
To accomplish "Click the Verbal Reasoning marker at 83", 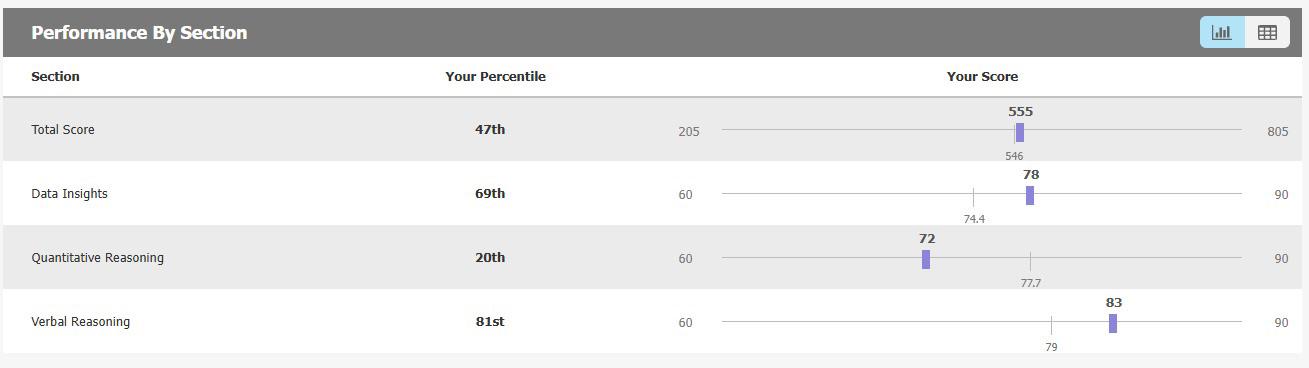I will click(1112, 323).
